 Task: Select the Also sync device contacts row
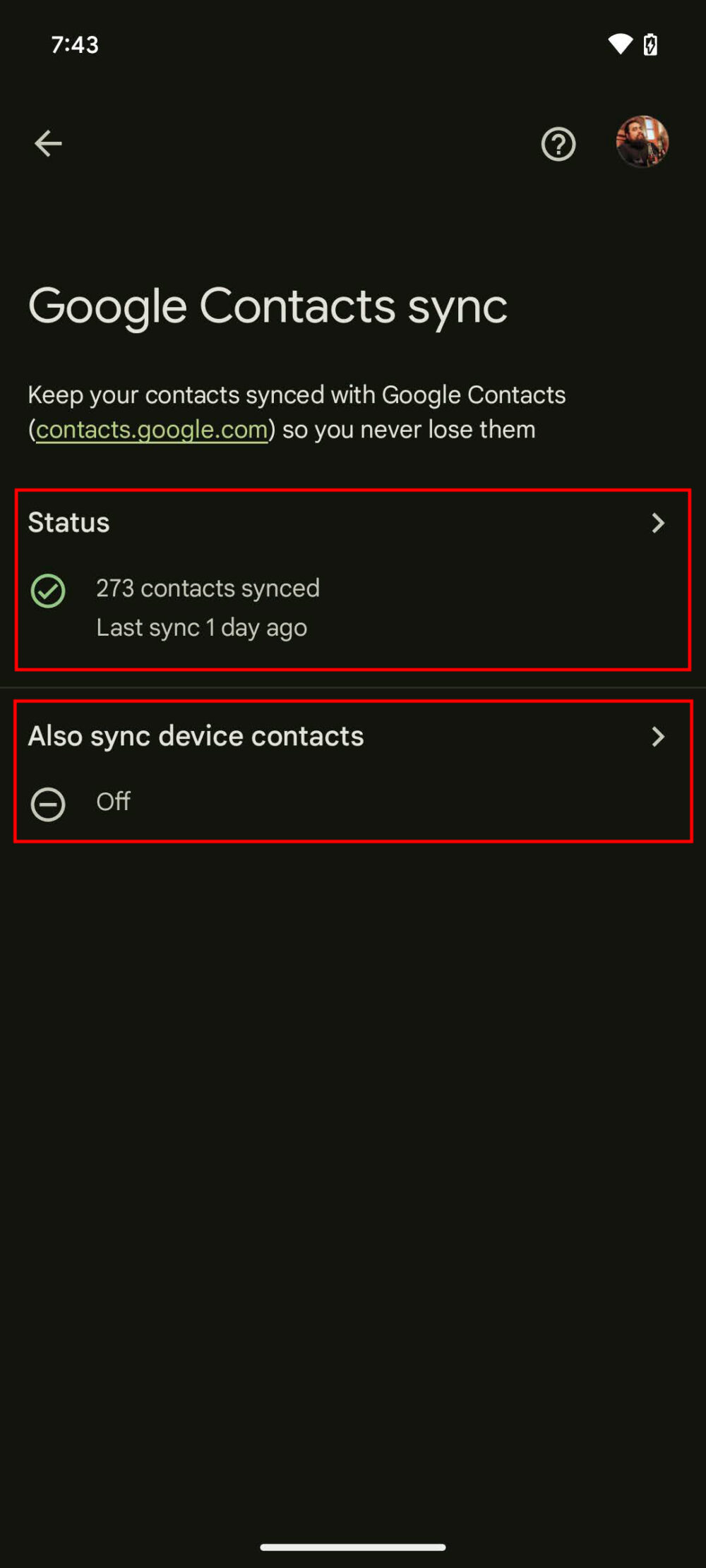tap(196, 736)
